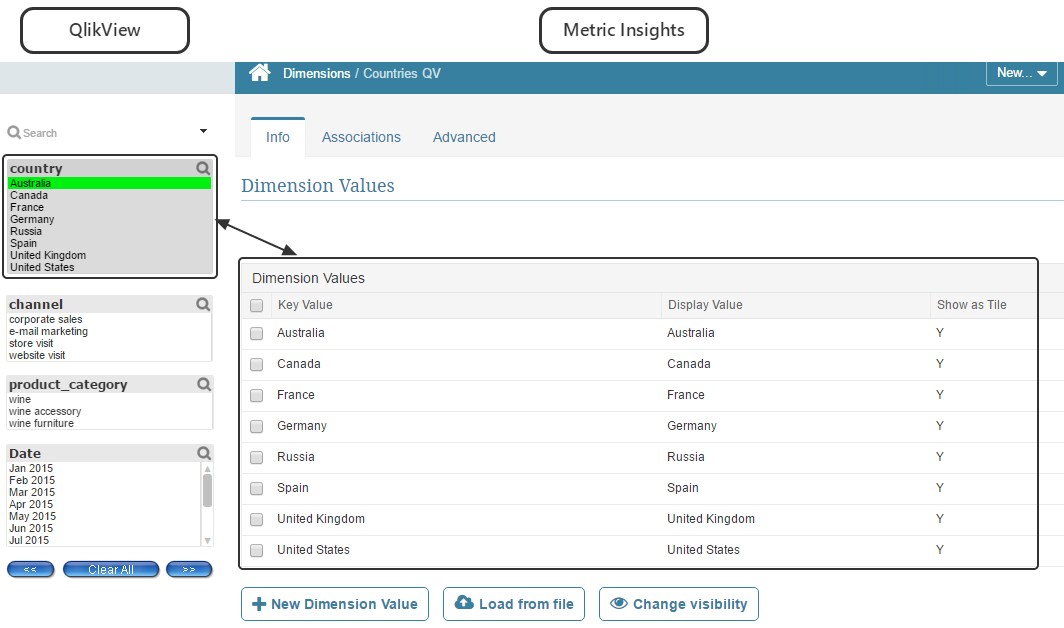Click the home icon in header
The height and width of the screenshot is (628, 1064).
260,73
